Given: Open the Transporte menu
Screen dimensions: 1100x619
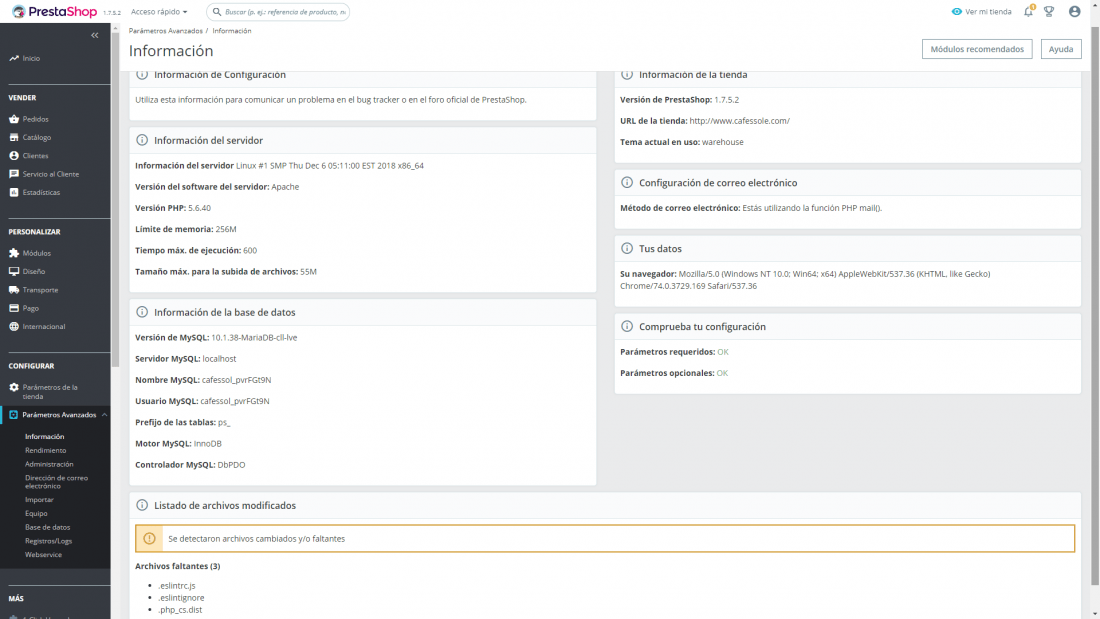Looking at the screenshot, I should 40,290.
